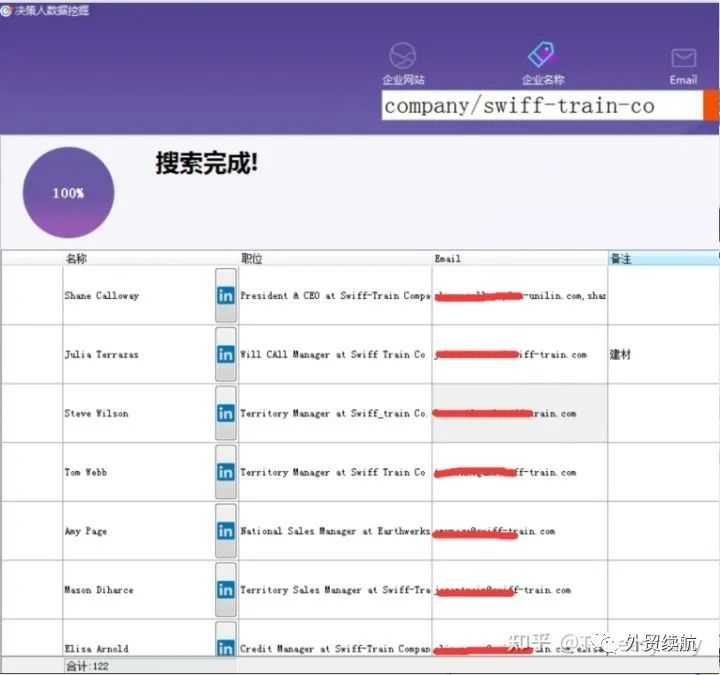Viewport: 720px width, 675px height.
Task: Select the 备注 column header
Action: pos(663,259)
